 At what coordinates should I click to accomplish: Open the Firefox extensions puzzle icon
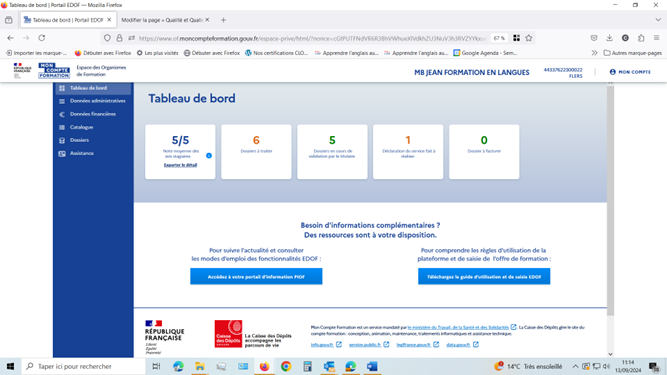[x=641, y=38]
